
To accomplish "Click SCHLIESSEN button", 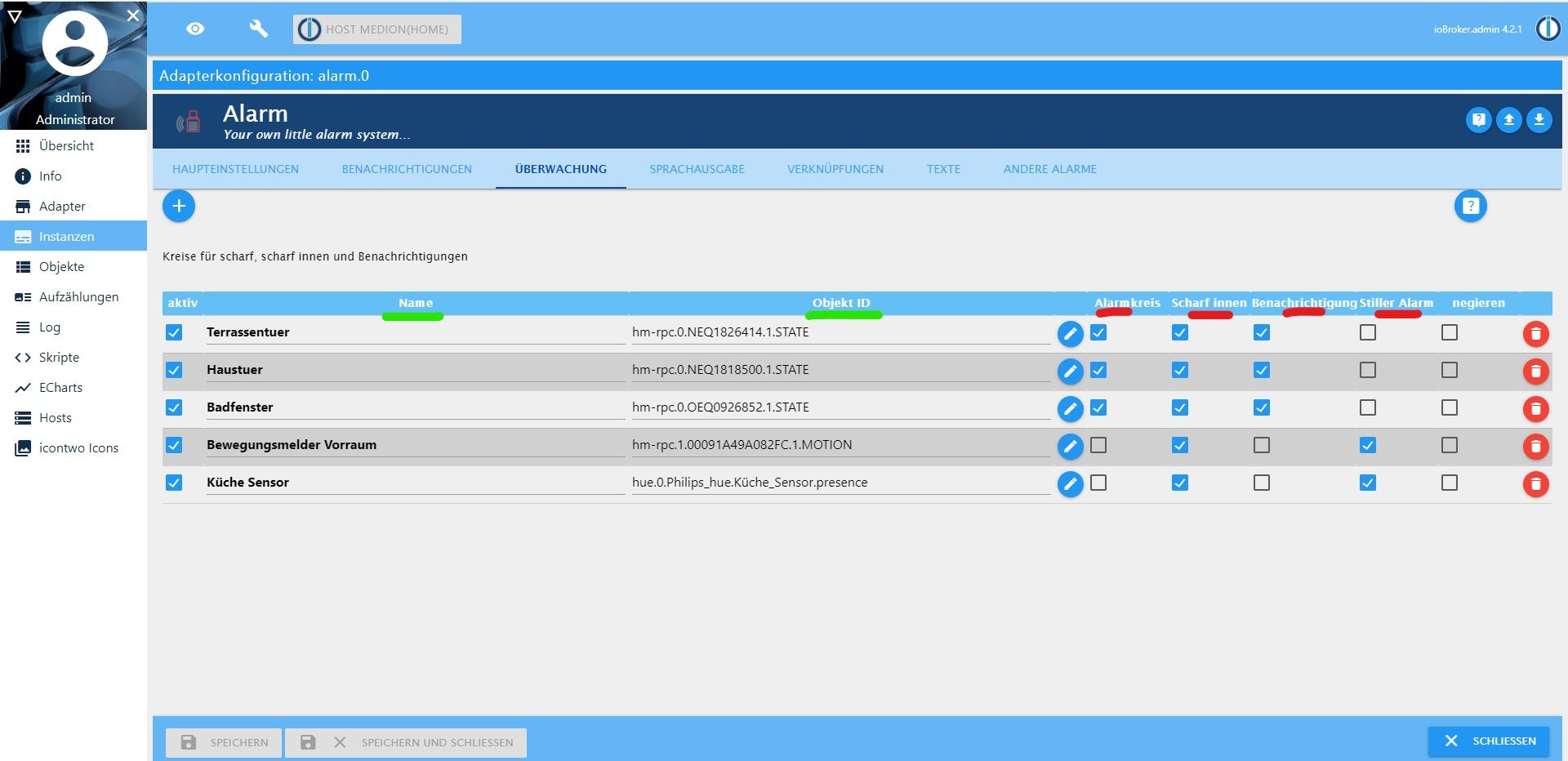I will pos(1489,741).
